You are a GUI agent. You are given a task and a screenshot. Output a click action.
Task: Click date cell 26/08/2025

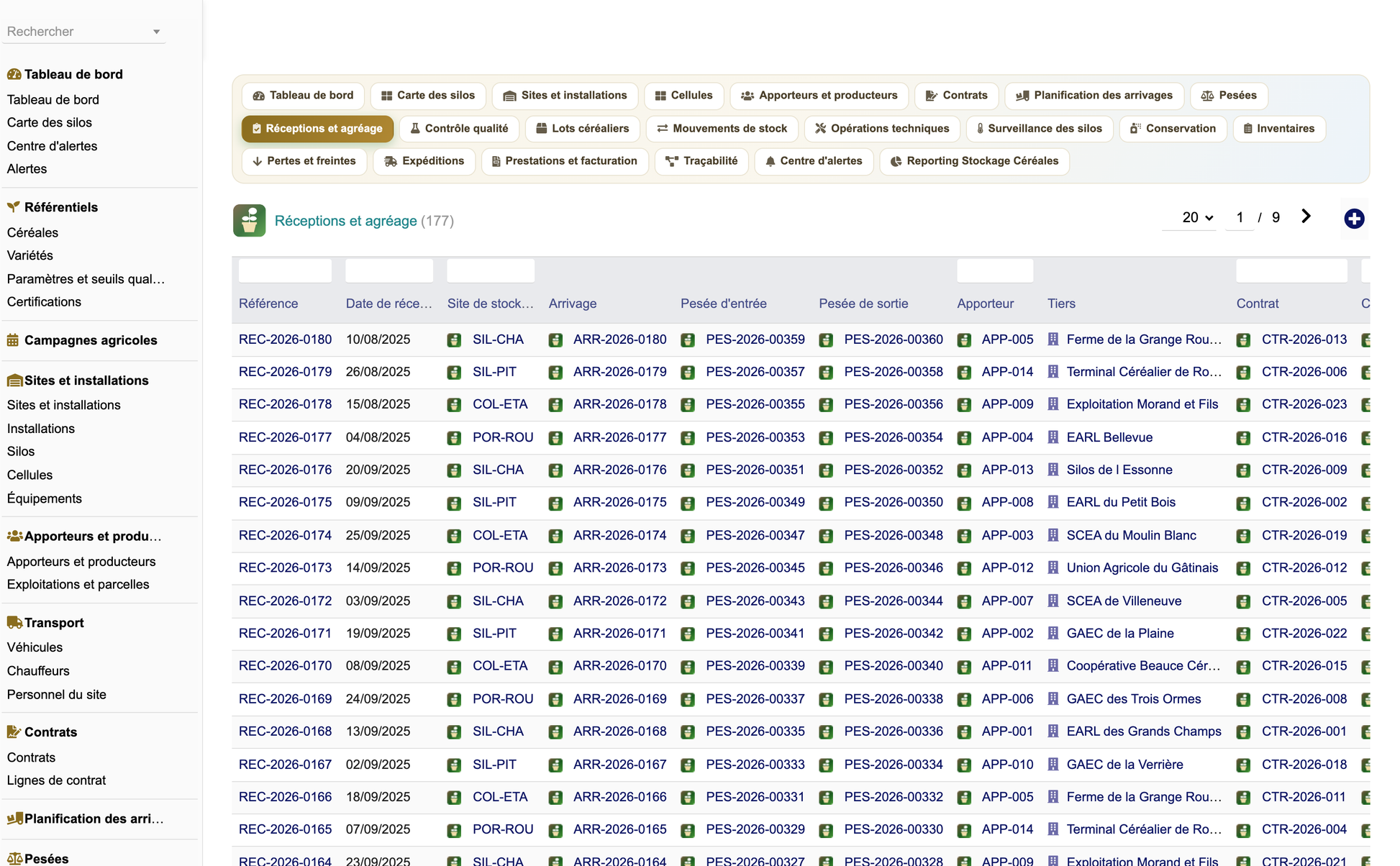(x=378, y=372)
